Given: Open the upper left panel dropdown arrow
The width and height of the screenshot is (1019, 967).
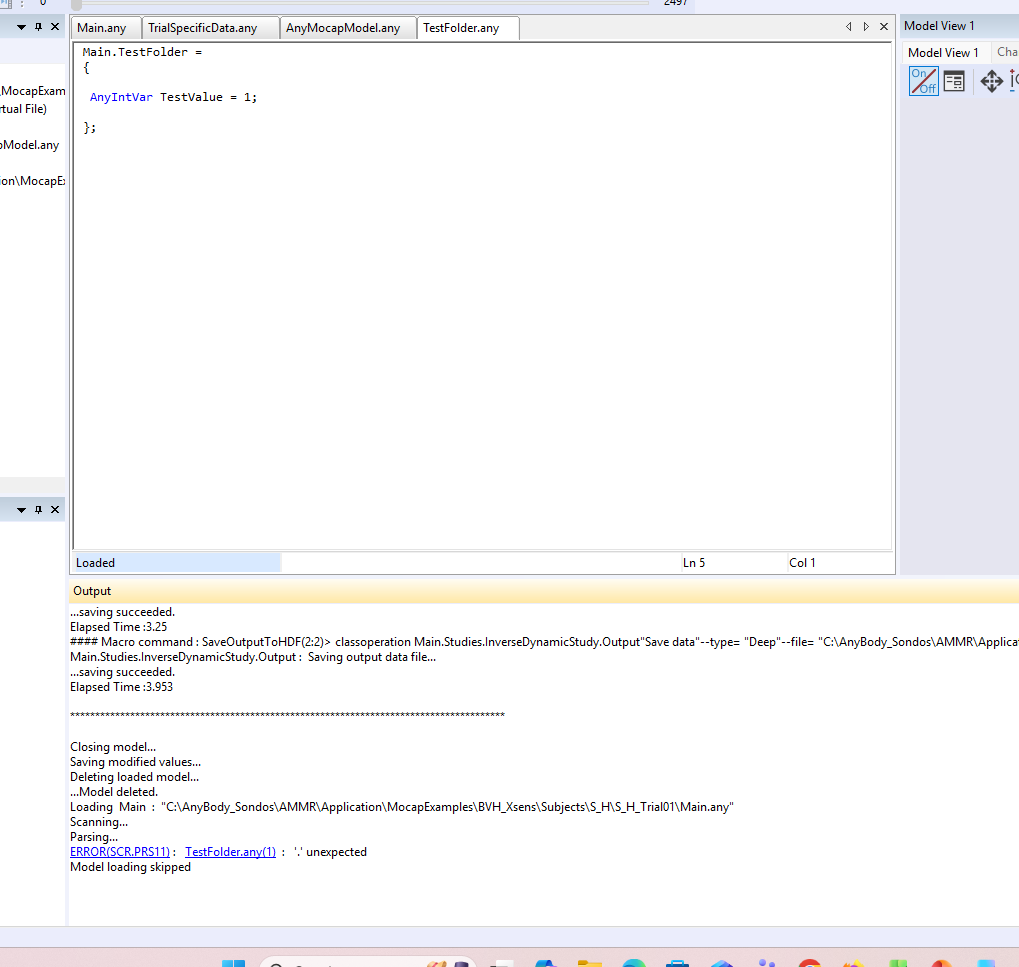Looking at the screenshot, I should coord(21,27).
